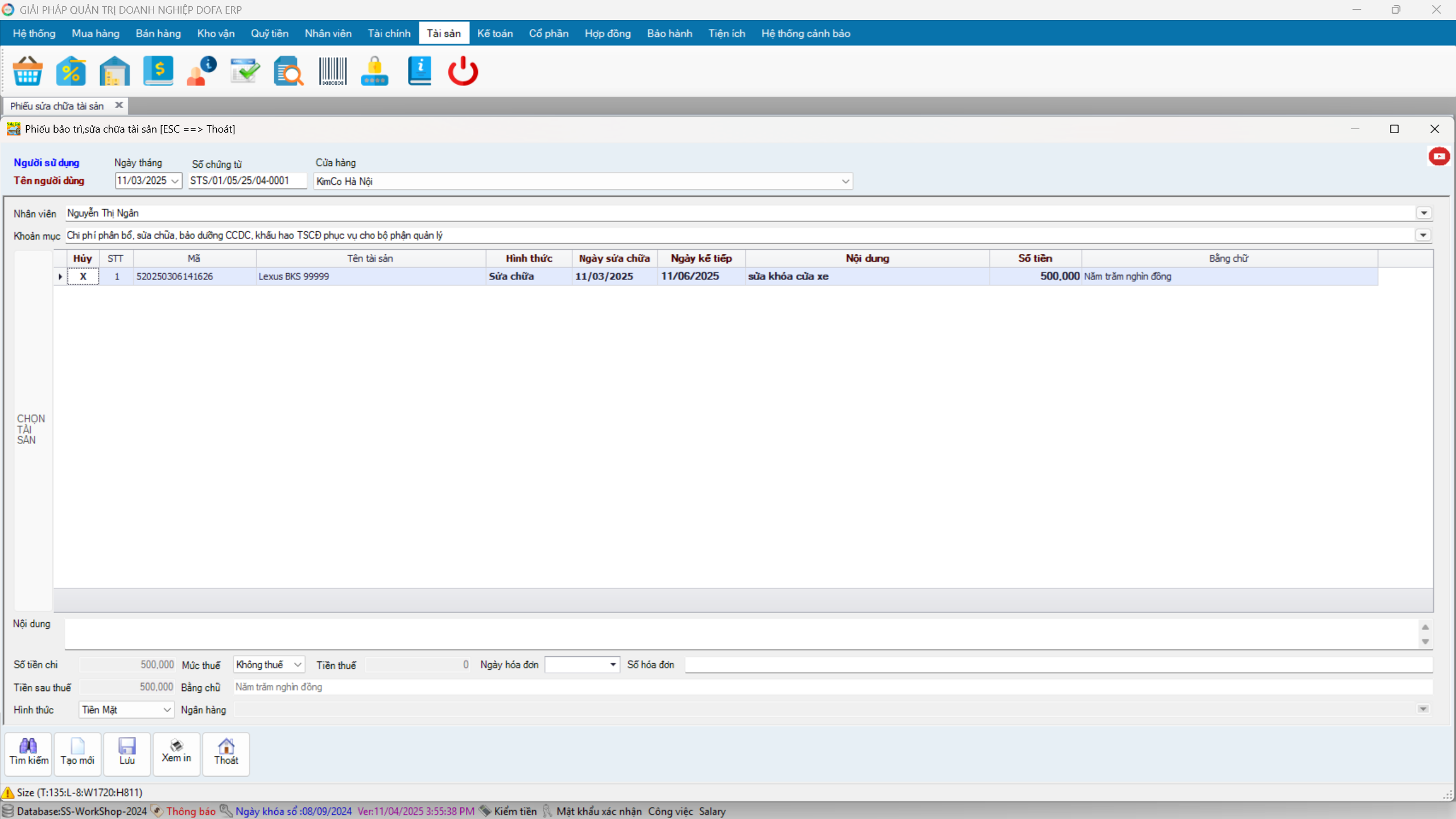Click the shopping basket toolbar icon
The width and height of the screenshot is (1456, 819).
click(27, 71)
